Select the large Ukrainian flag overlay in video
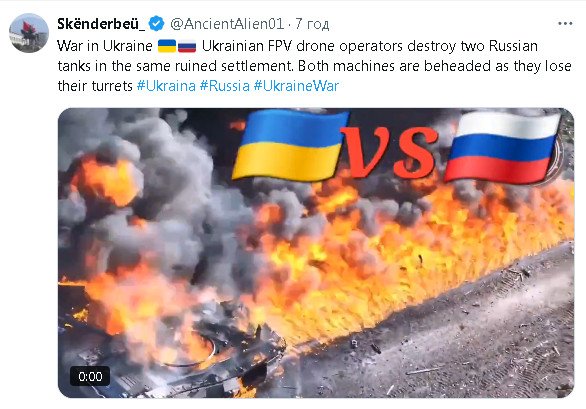The width and height of the screenshot is (586, 409). point(290,145)
